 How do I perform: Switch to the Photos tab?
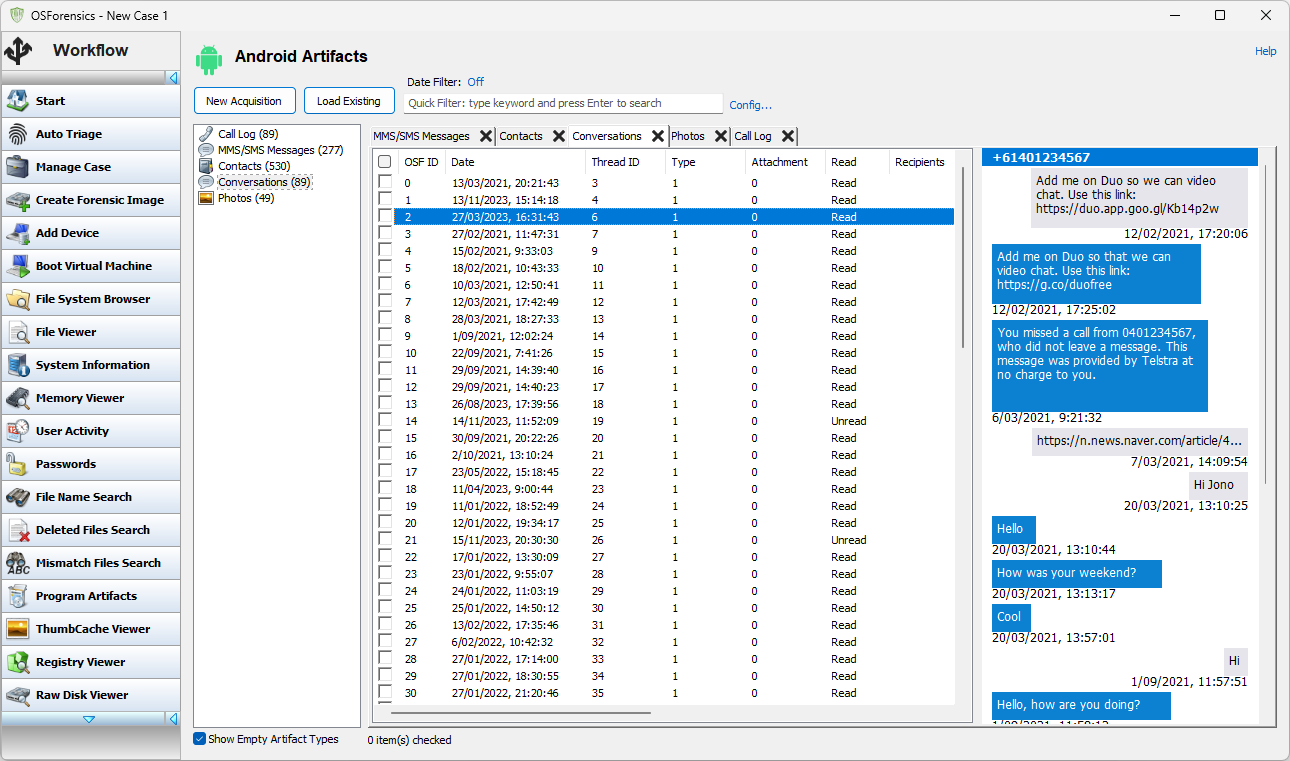click(x=688, y=136)
